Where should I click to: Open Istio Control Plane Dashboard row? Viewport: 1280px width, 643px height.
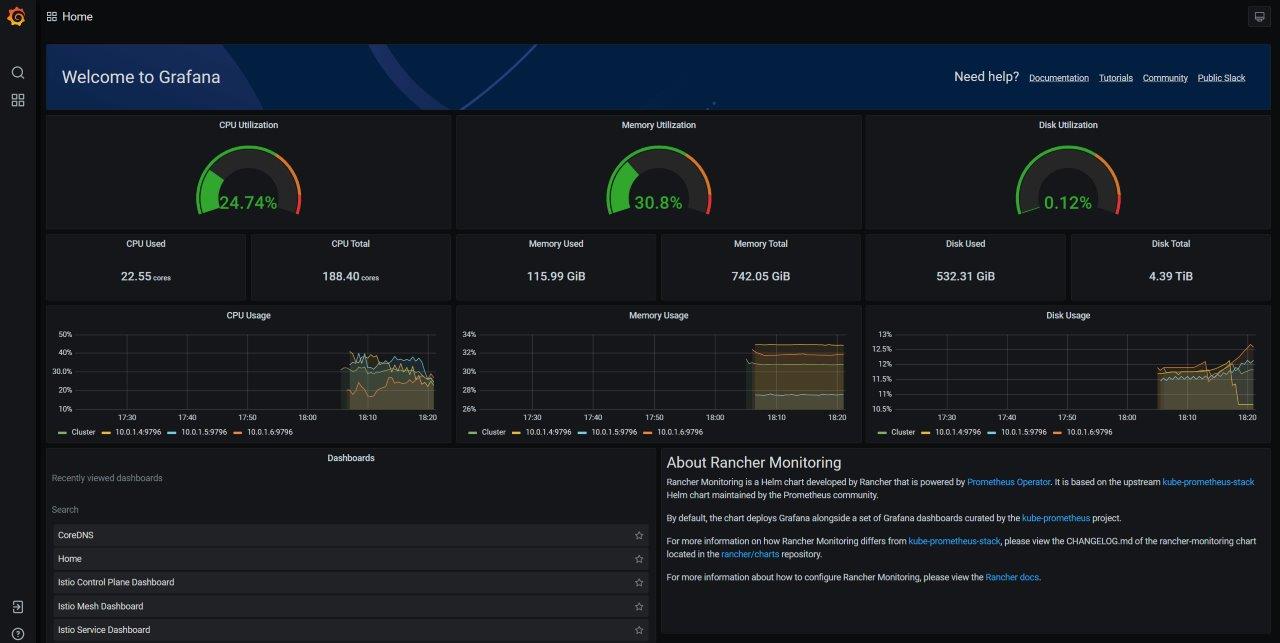[351, 582]
